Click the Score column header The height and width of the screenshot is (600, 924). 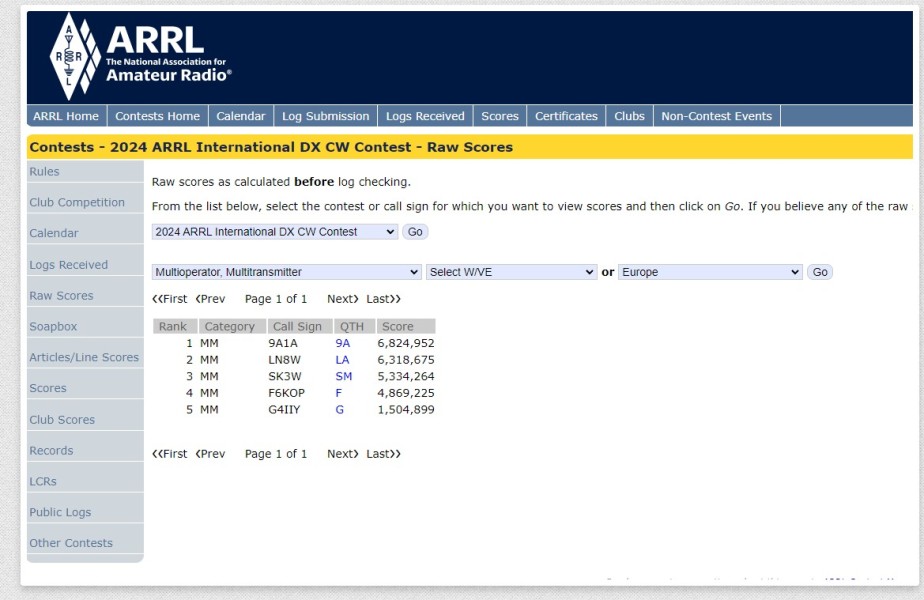[x=406, y=327]
